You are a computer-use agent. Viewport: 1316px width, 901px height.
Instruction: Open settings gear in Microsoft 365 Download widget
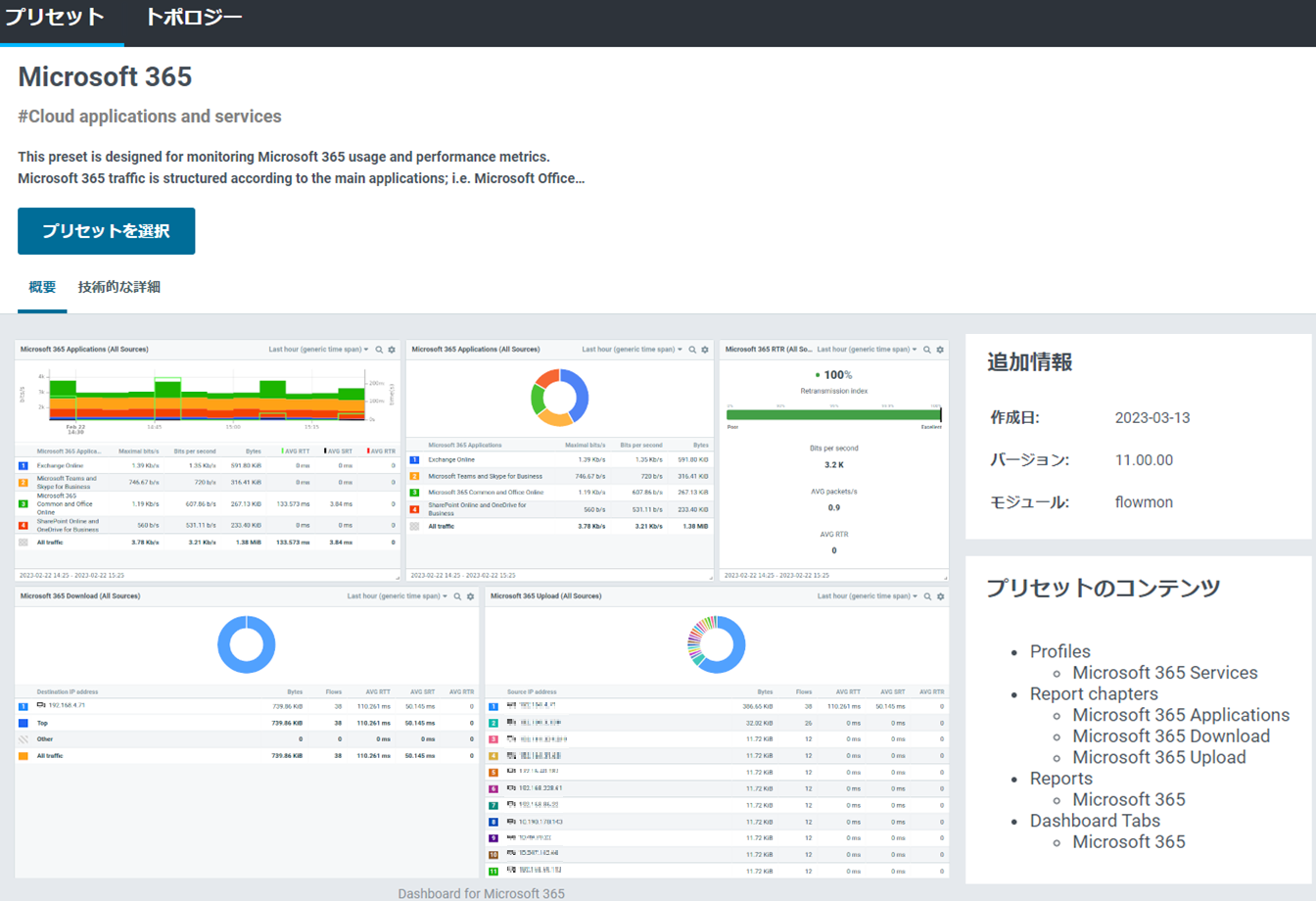[x=471, y=596]
